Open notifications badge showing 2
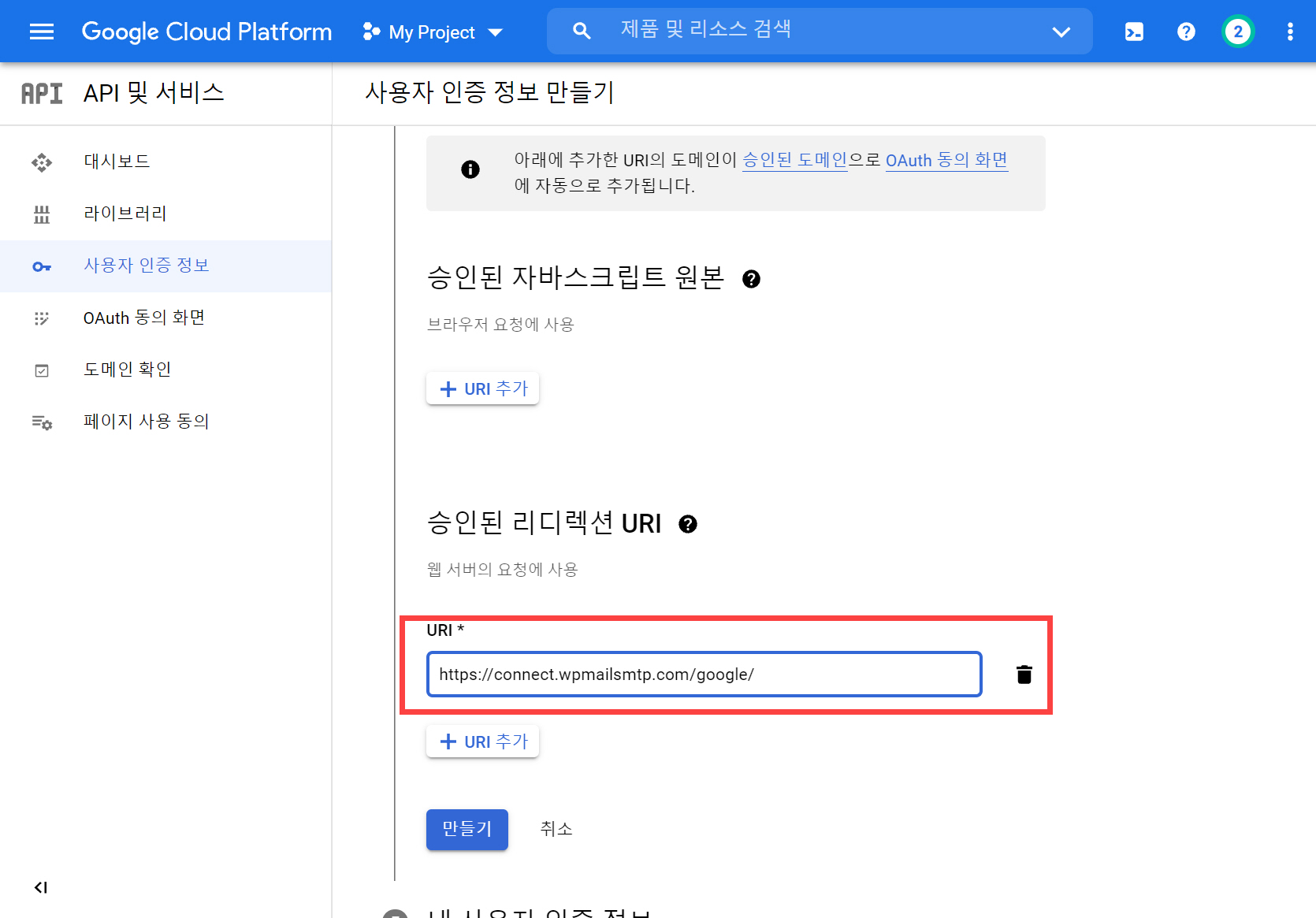Image resolution: width=1316 pixels, height=918 pixels. pos(1238,32)
